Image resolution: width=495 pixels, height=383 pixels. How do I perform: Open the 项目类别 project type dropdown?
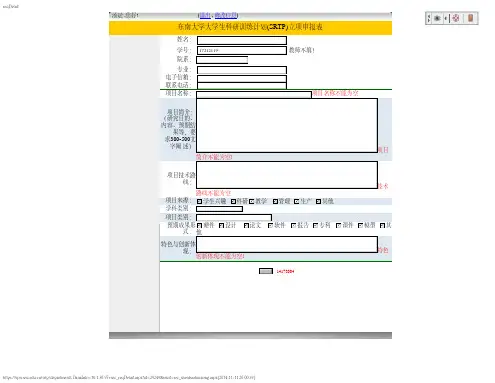tap(234, 217)
